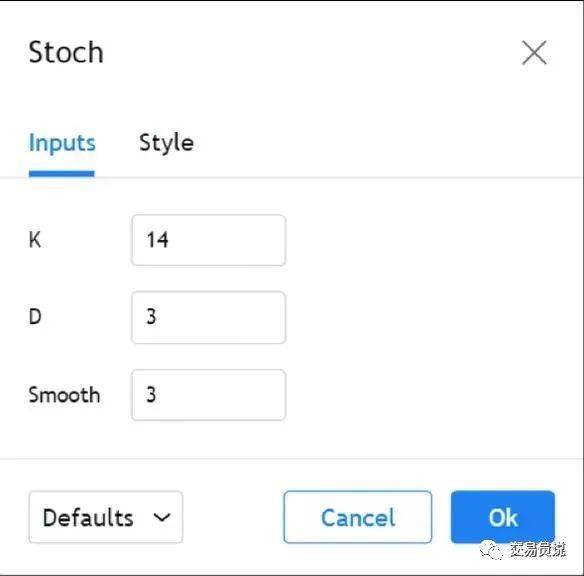Click the chevron arrow beside Defaults

(x=162, y=517)
